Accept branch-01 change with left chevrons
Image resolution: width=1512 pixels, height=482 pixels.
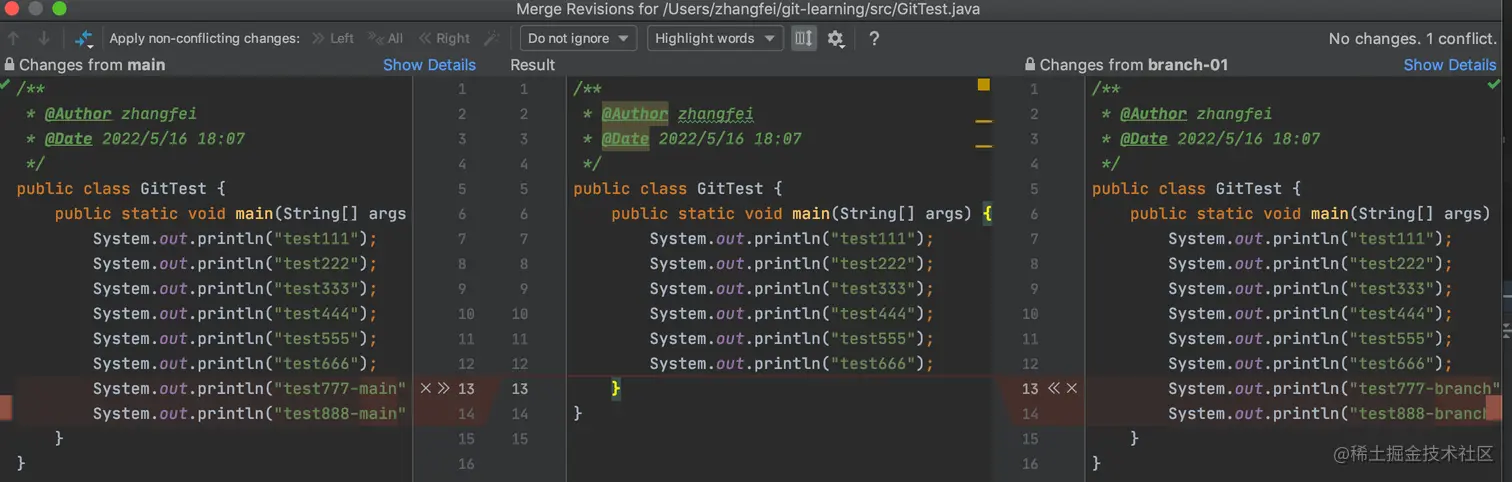[1054, 388]
